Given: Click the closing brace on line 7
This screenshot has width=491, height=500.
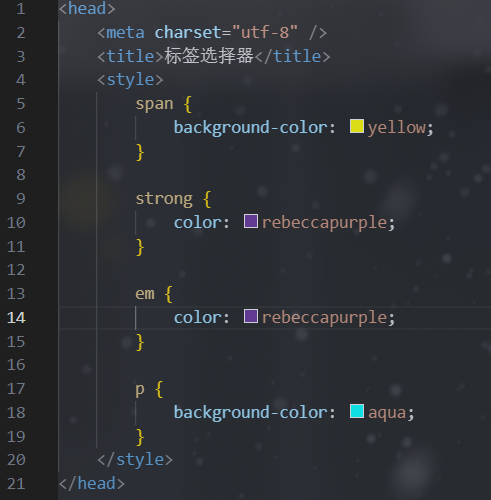Looking at the screenshot, I should click(140, 152).
